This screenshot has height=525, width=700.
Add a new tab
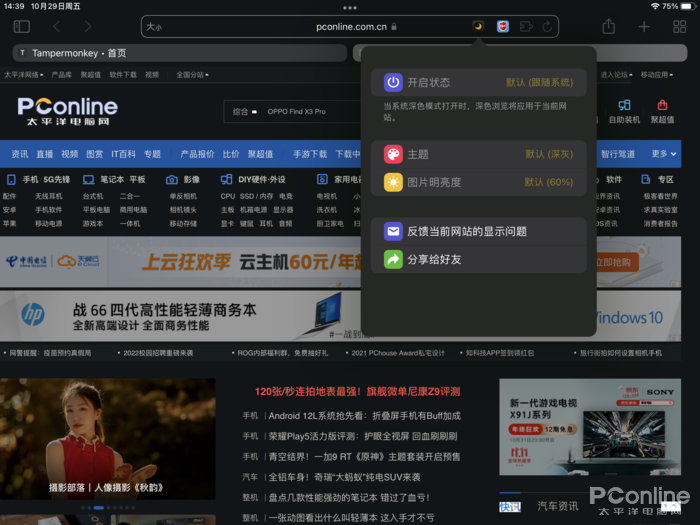pos(644,27)
